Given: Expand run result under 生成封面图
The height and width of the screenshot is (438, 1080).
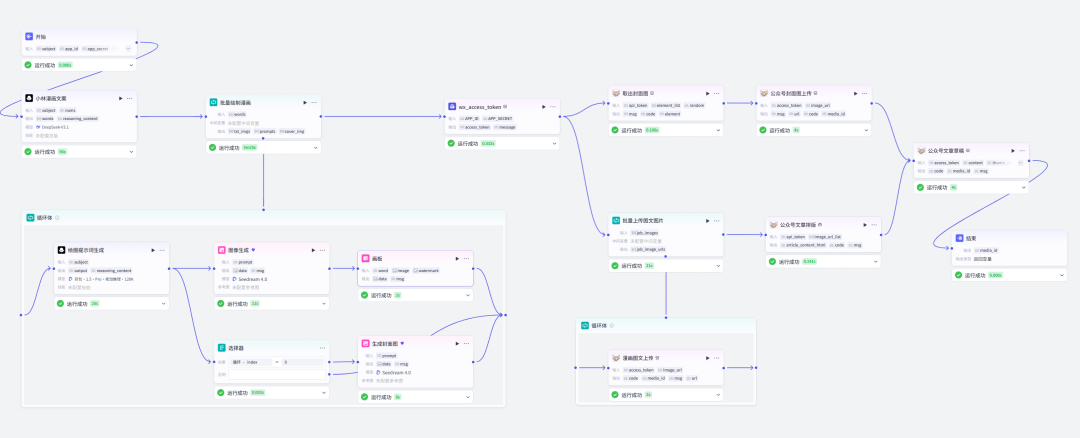Looking at the screenshot, I should click(x=468, y=397).
